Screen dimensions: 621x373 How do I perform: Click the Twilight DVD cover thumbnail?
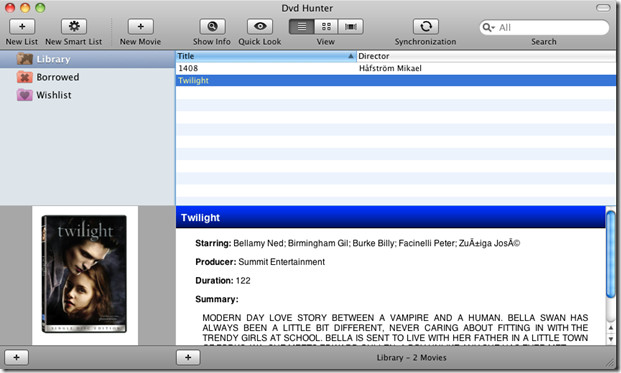(84, 274)
